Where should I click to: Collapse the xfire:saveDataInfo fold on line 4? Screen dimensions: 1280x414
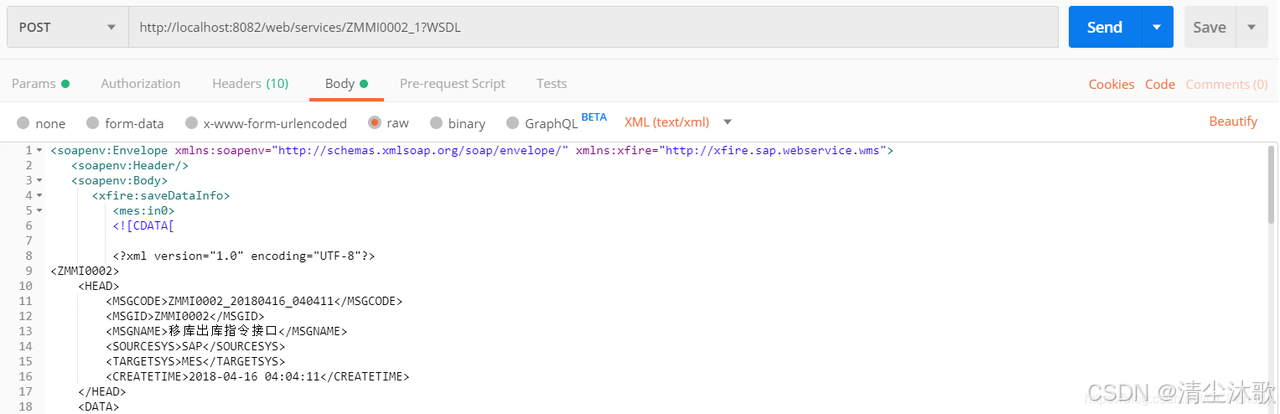pyautogui.click(x=39, y=196)
